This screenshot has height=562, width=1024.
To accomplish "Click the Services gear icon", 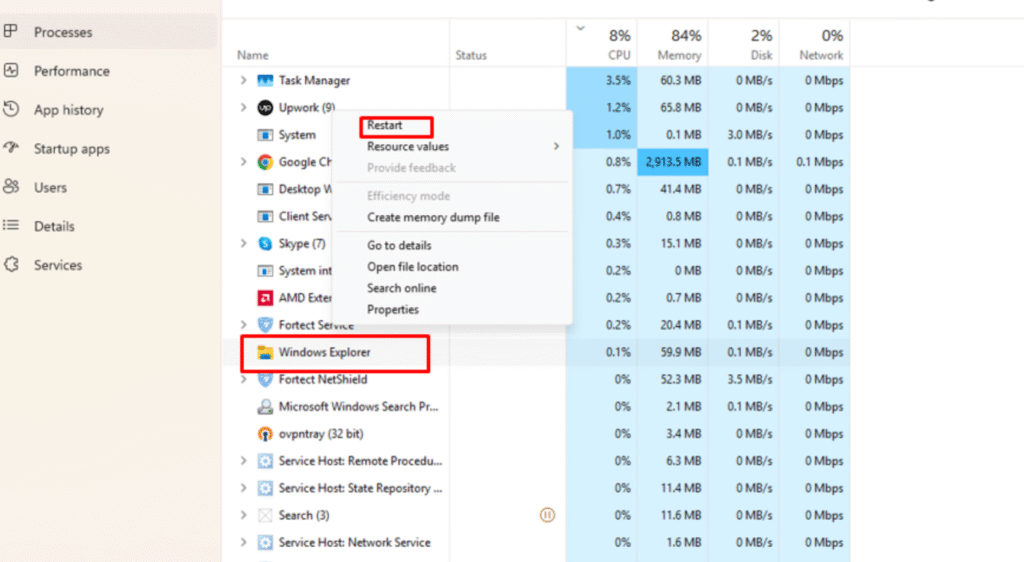I will (x=10, y=264).
